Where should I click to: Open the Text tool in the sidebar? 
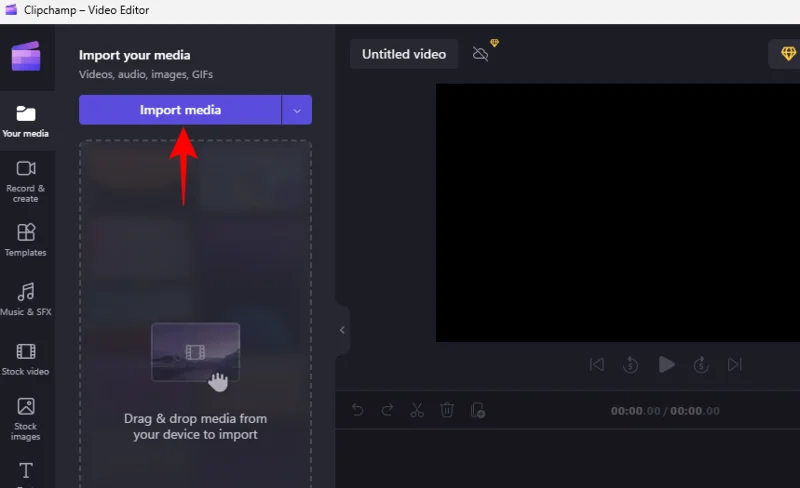click(26, 471)
